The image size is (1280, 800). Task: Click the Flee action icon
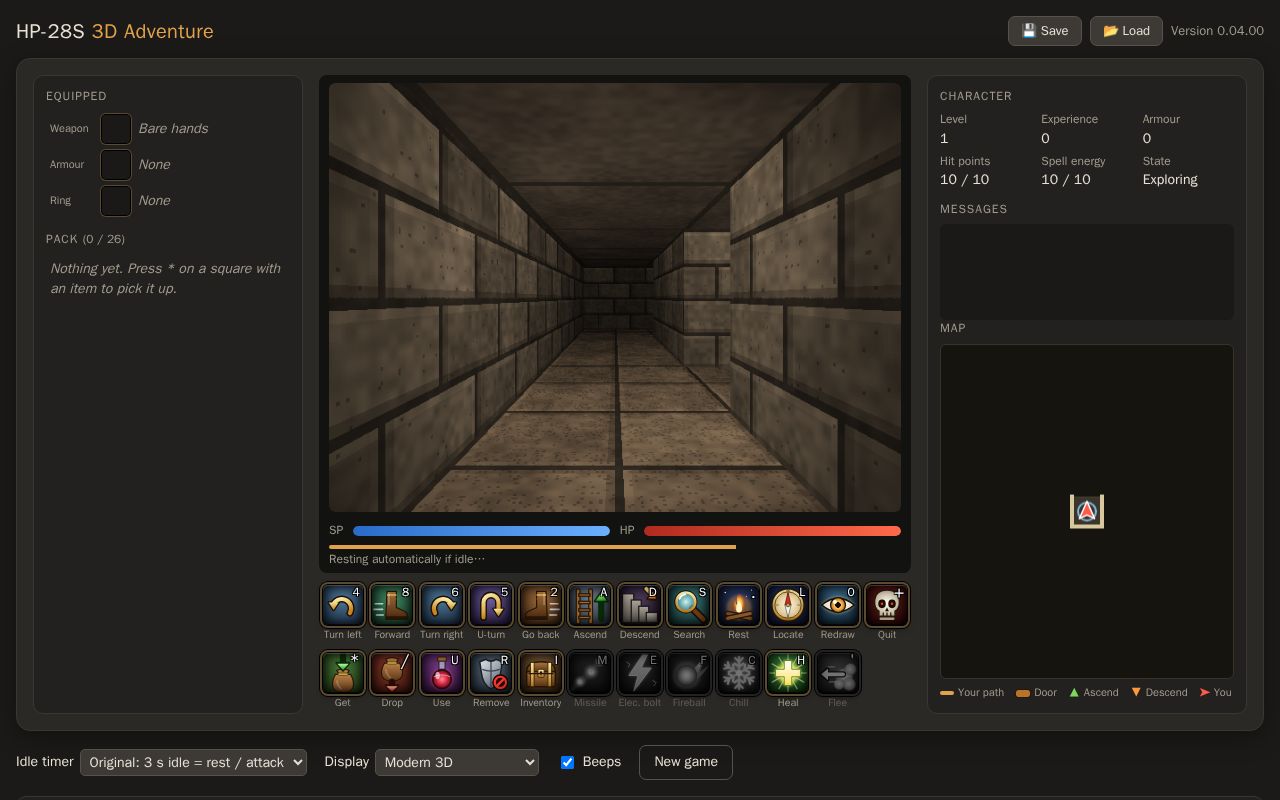click(837, 673)
